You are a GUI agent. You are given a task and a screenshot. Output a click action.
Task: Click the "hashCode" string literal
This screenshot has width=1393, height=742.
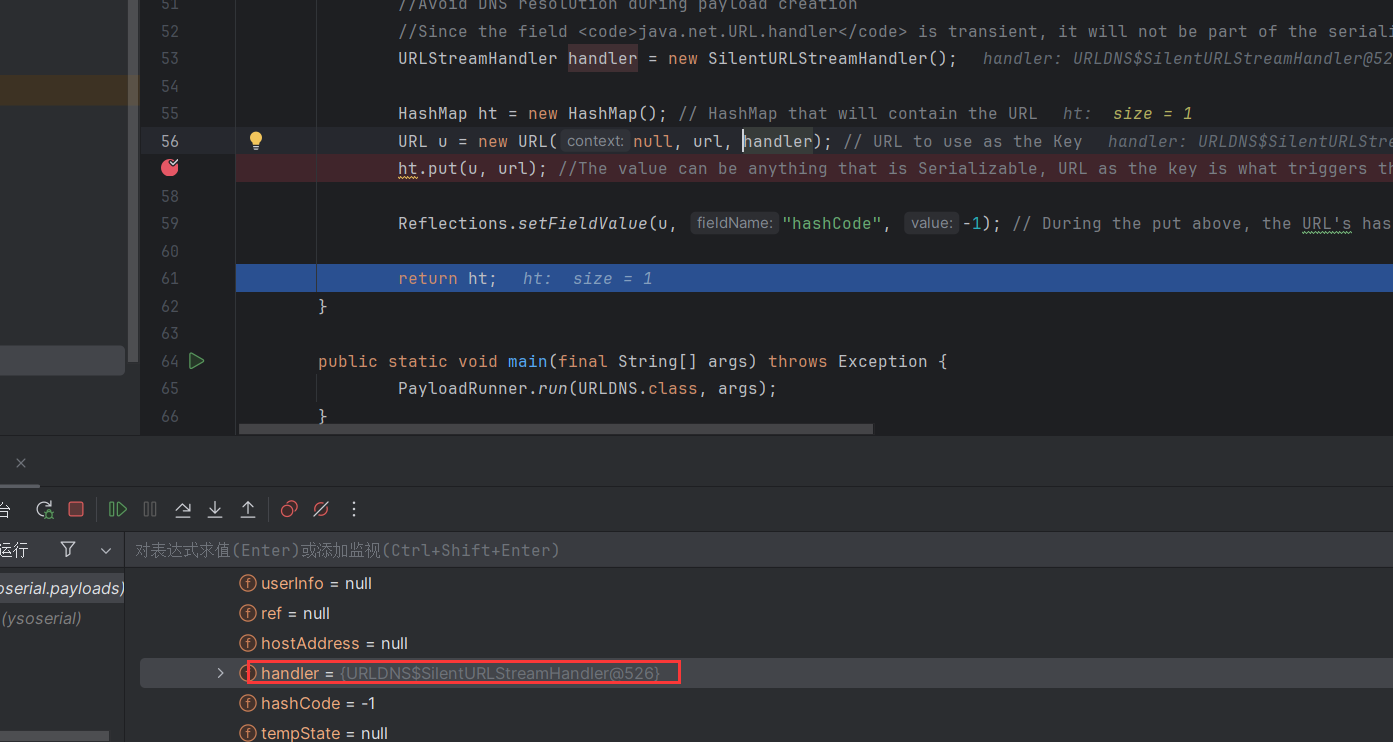833,223
